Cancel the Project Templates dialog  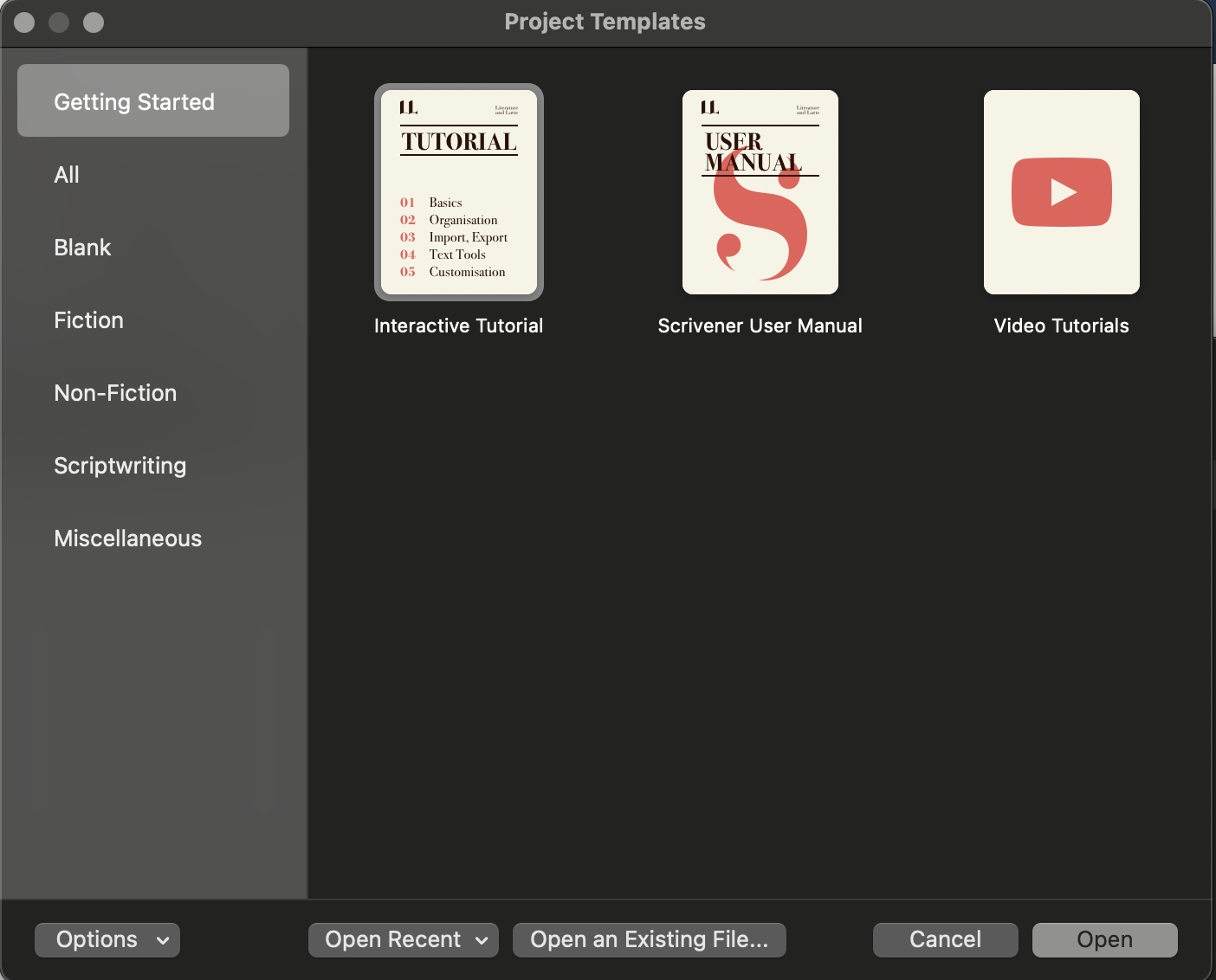tap(946, 940)
